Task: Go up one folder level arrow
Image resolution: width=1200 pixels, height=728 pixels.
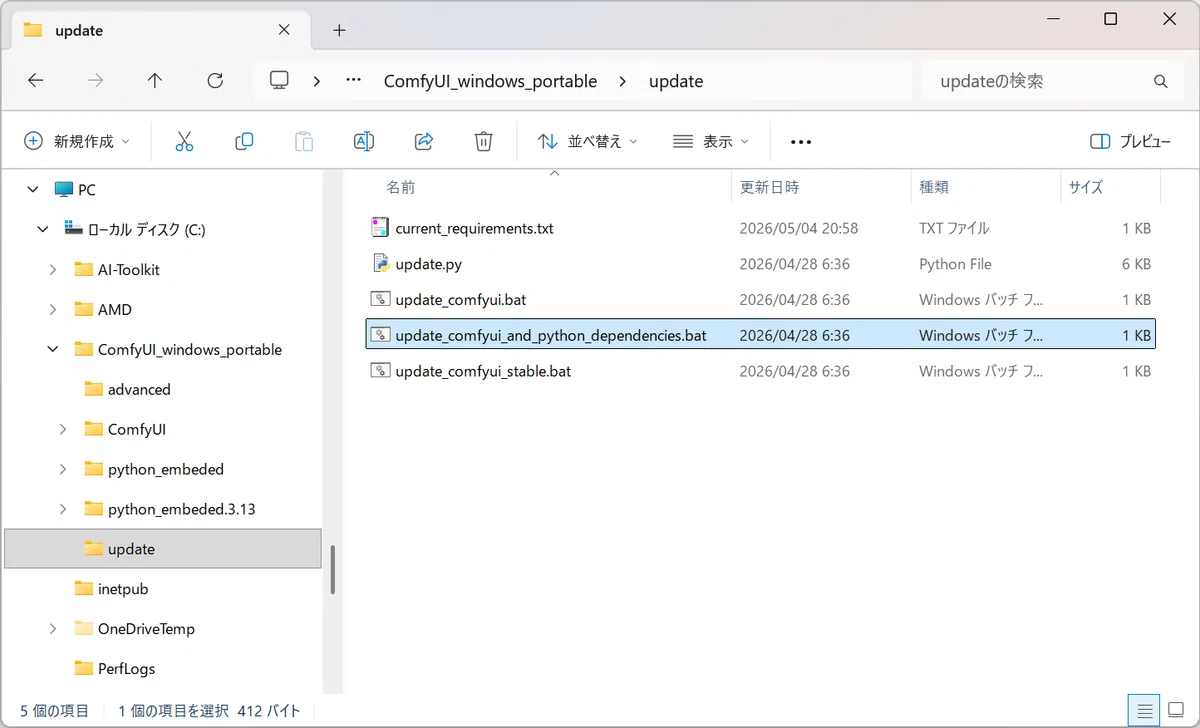Action: 155,81
